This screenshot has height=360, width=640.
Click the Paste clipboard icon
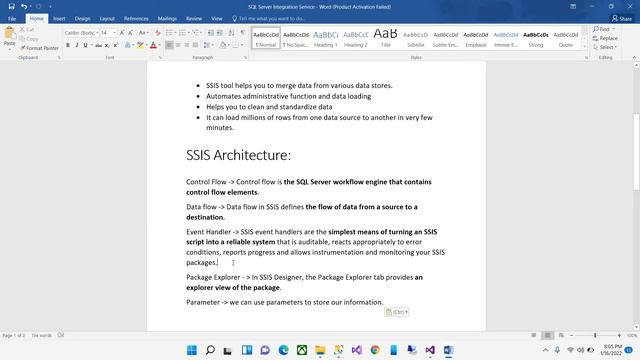[x=9, y=33]
